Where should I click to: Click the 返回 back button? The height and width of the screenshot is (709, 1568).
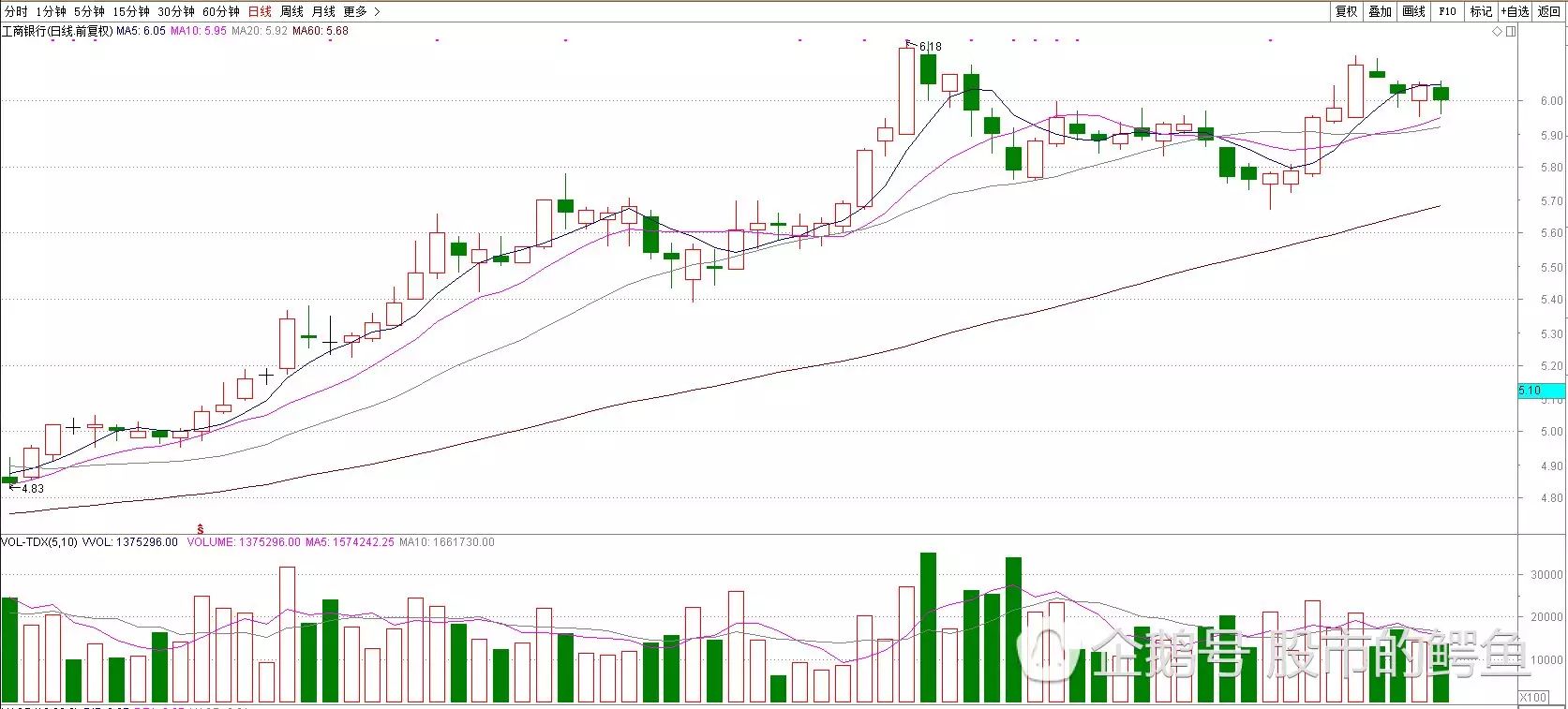click(1549, 11)
